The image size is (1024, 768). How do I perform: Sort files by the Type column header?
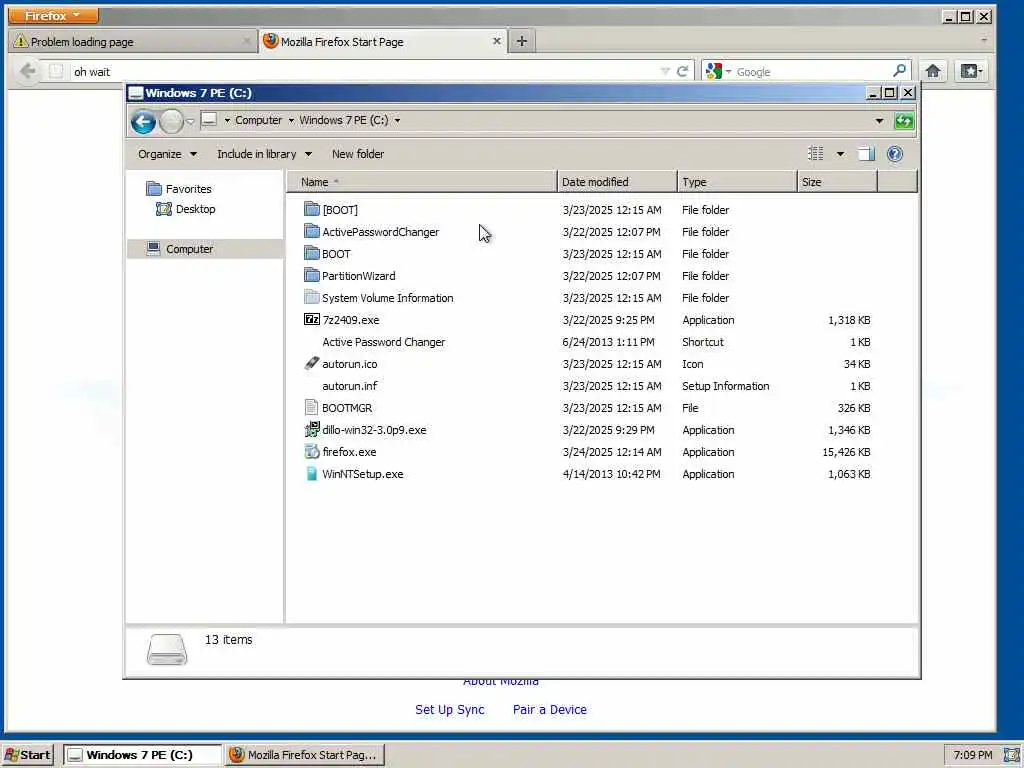click(737, 182)
